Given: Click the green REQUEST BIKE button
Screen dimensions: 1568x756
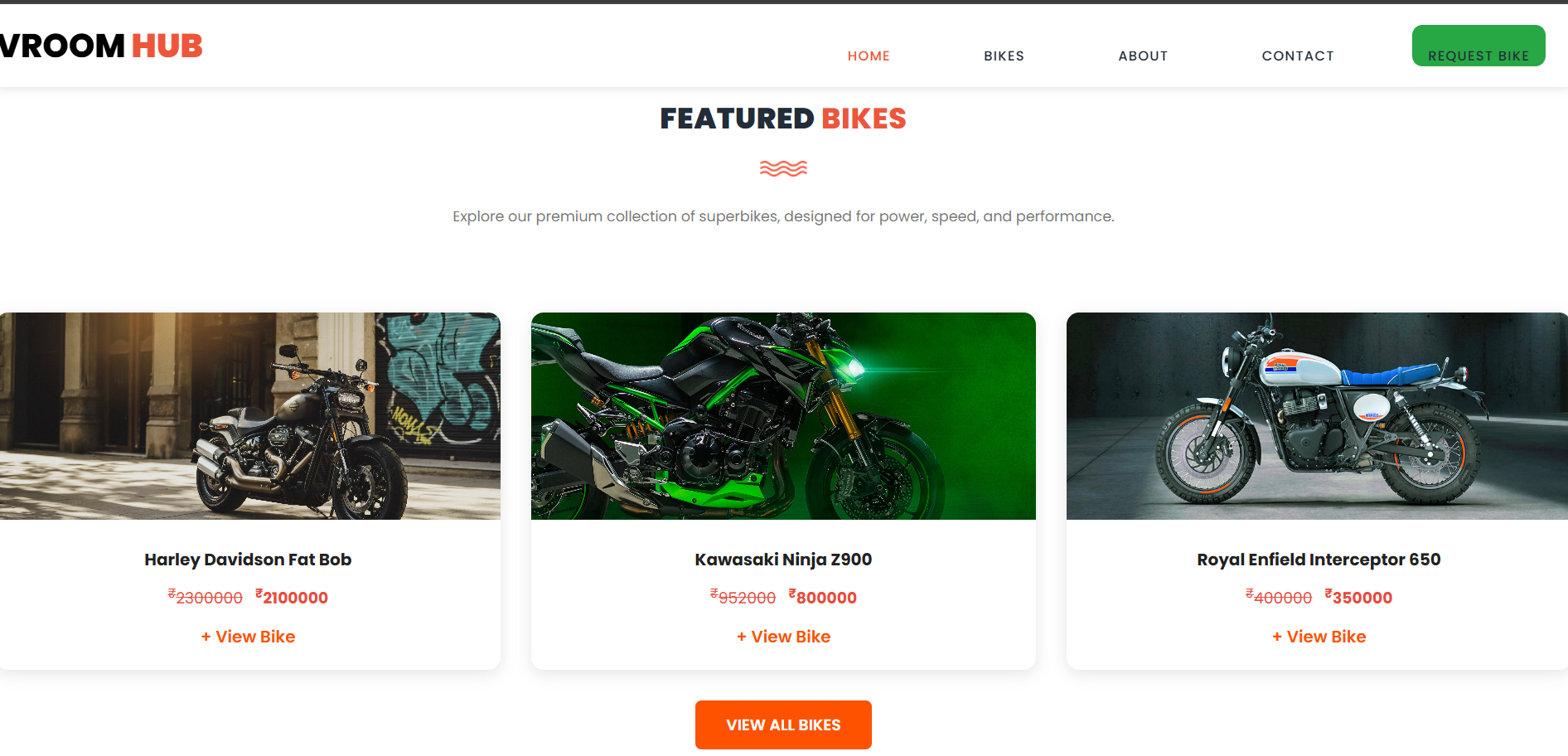Looking at the screenshot, I should tap(1478, 46).
